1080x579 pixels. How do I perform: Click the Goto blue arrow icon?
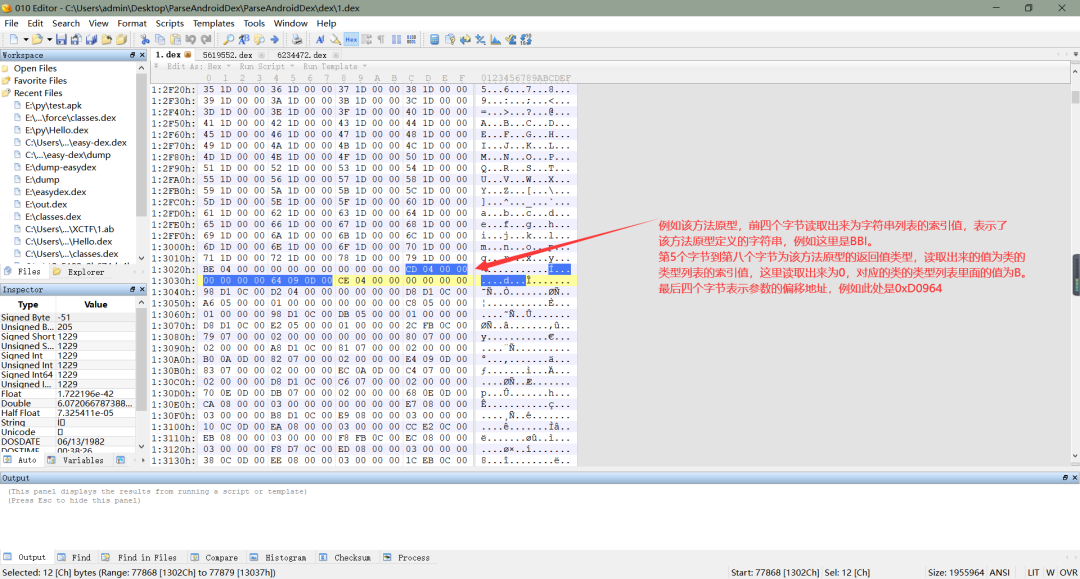coord(274,39)
